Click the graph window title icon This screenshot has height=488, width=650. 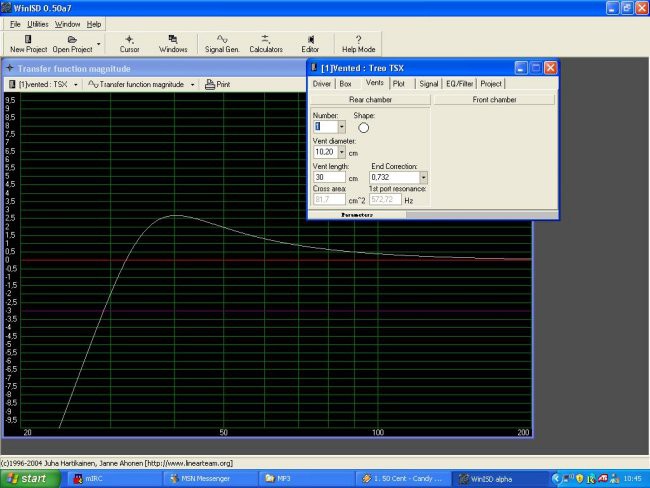[x=10, y=68]
